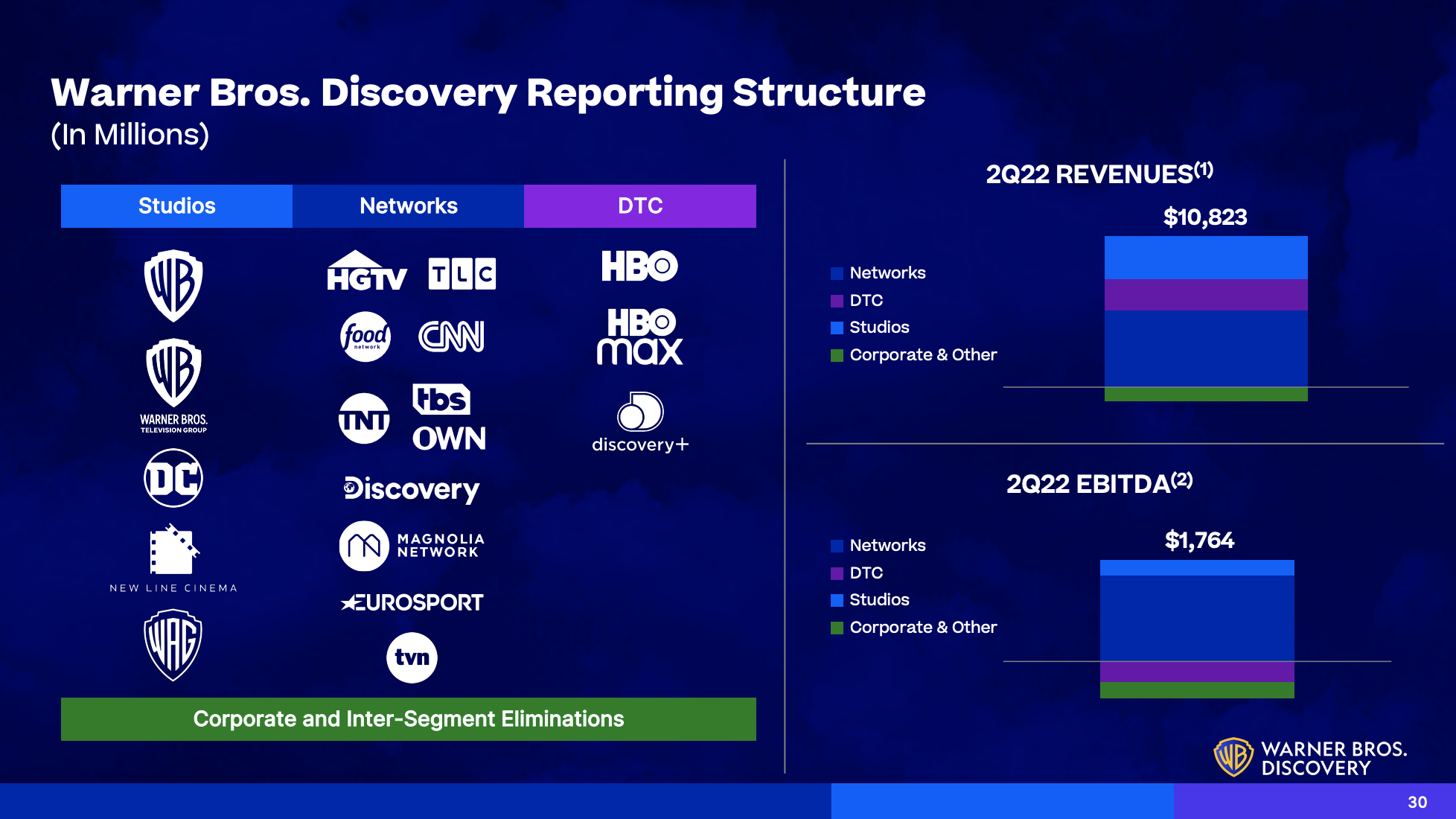Click the DC logo
1456x819 pixels.
[x=173, y=478]
